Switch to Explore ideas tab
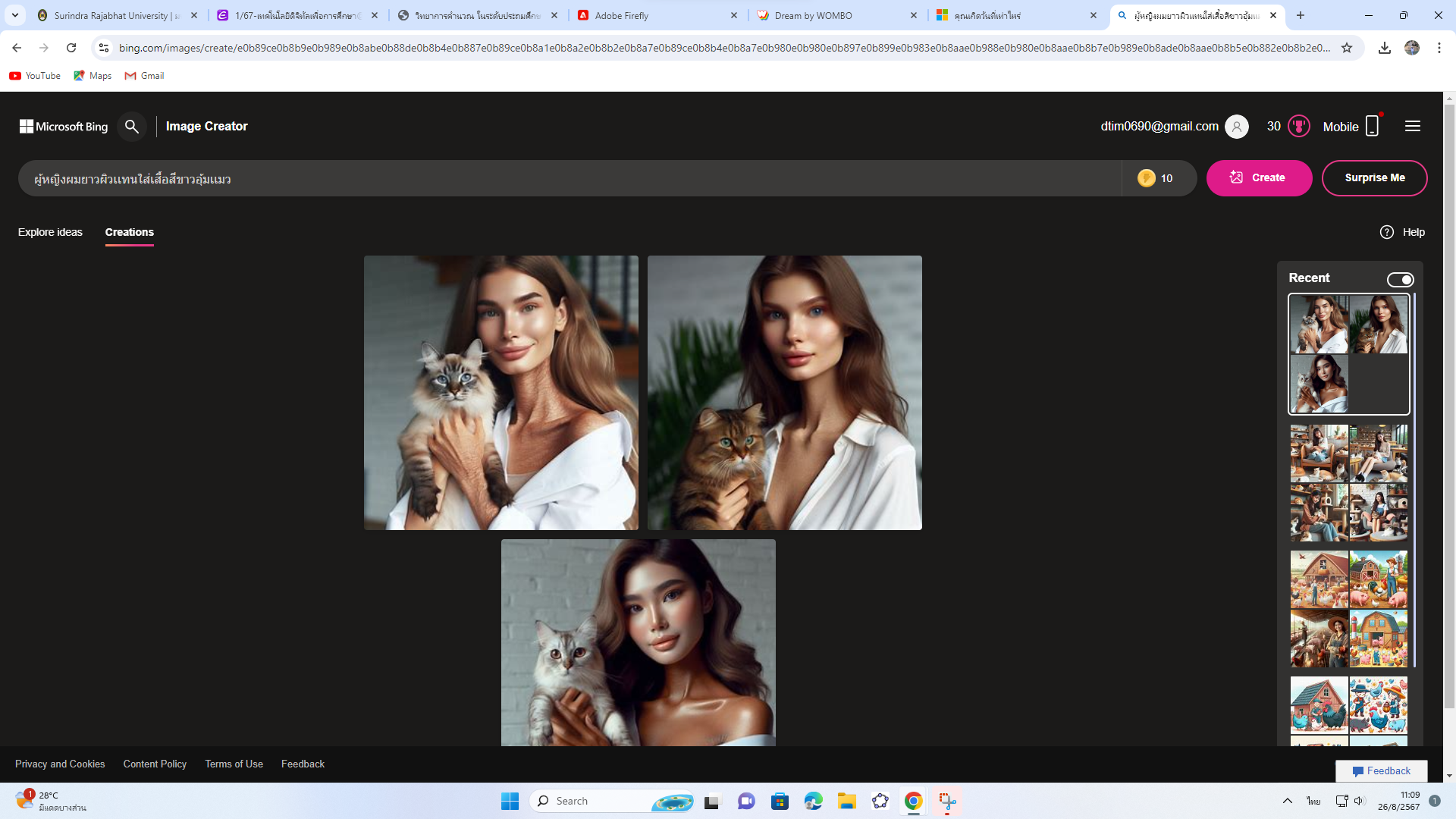This screenshot has width=1456, height=819. click(50, 232)
